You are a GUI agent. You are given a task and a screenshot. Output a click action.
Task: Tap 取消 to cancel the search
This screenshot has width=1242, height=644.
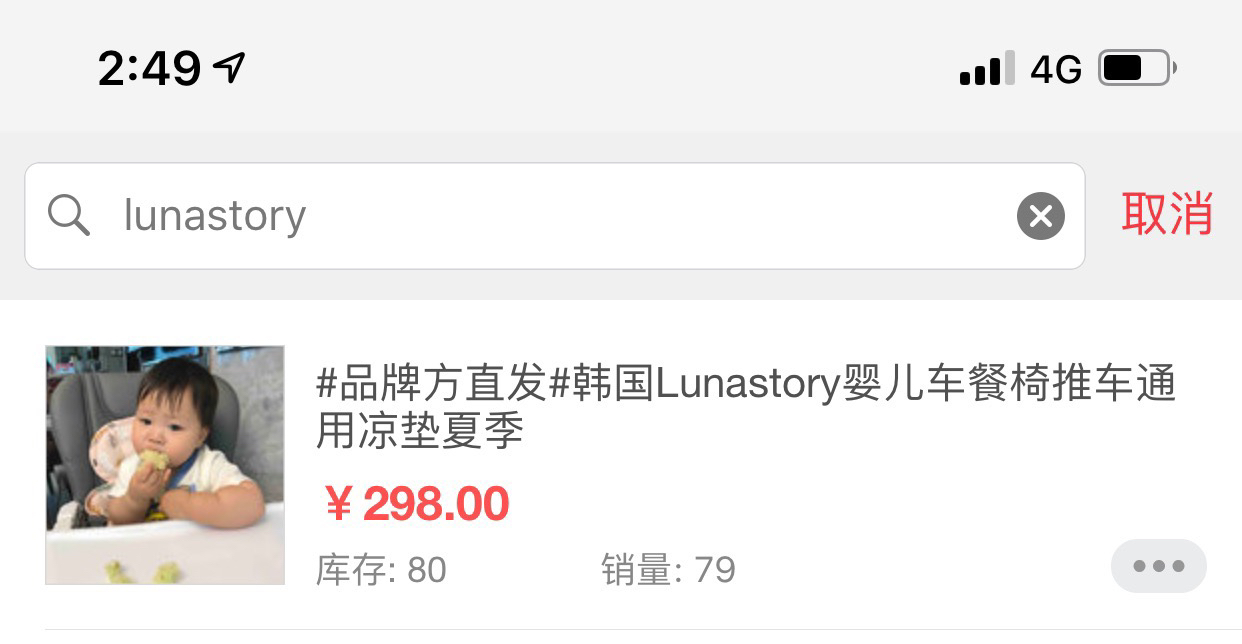[1167, 214]
